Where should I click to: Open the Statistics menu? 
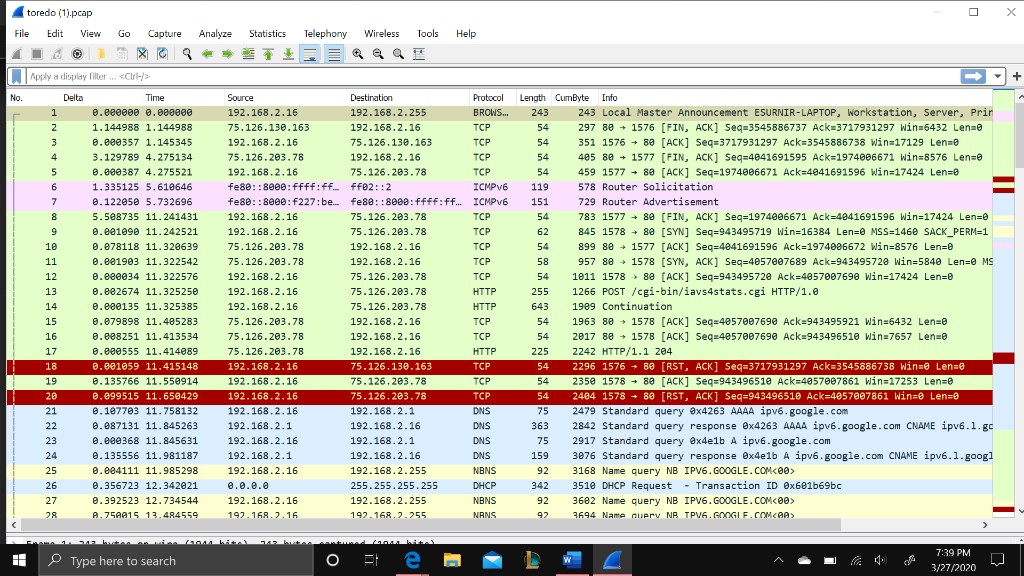point(267,33)
